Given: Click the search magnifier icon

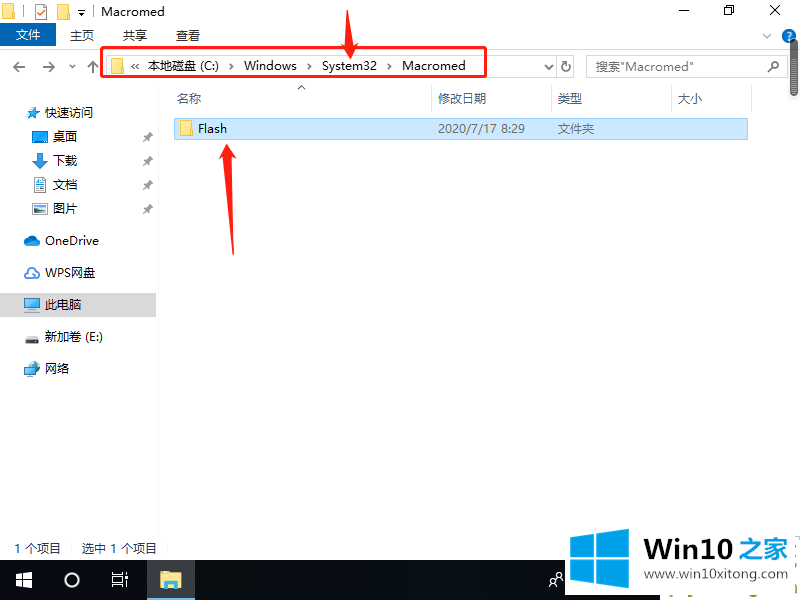Looking at the screenshot, I should pos(773,66).
